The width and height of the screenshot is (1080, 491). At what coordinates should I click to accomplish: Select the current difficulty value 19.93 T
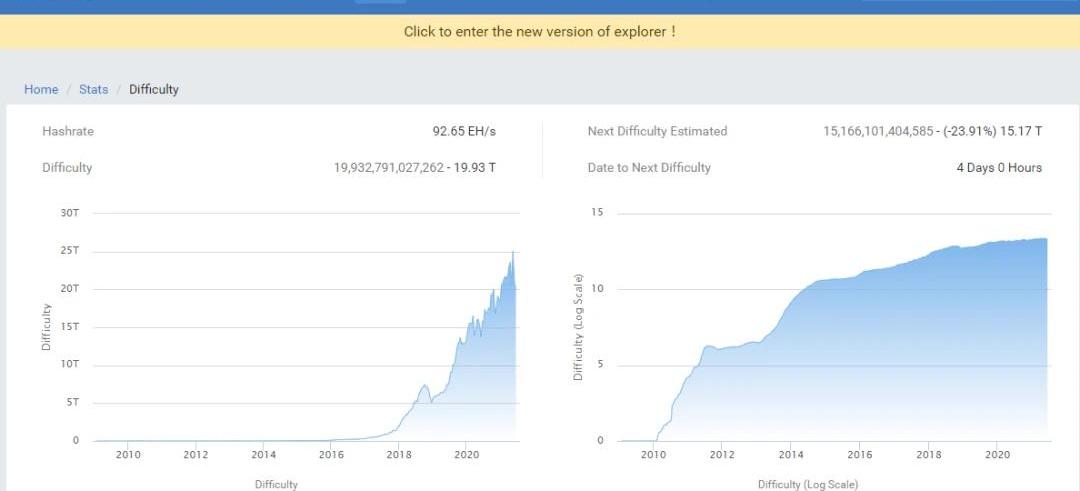click(x=415, y=168)
